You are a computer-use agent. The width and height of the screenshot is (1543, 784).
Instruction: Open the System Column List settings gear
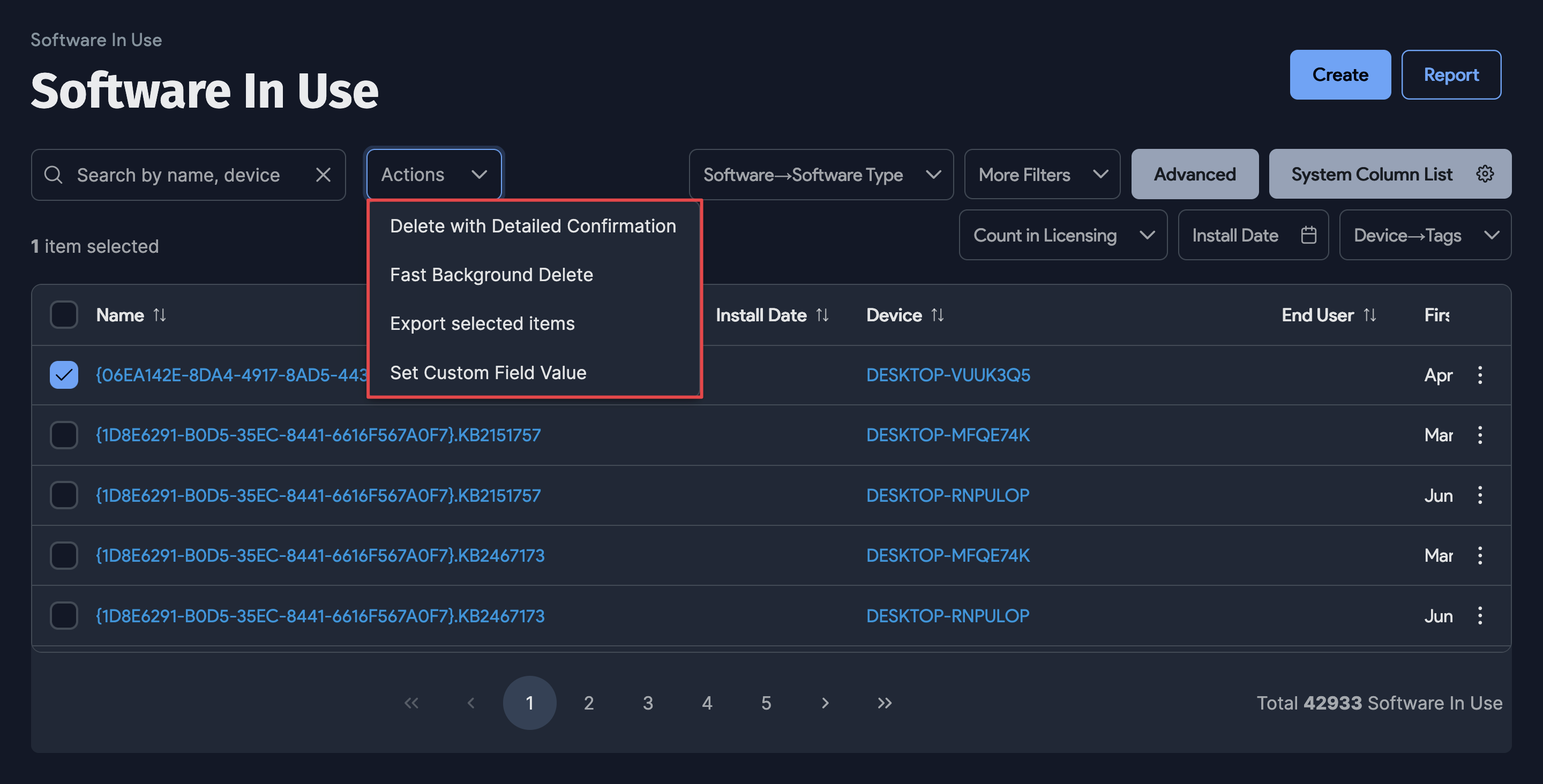click(x=1486, y=174)
